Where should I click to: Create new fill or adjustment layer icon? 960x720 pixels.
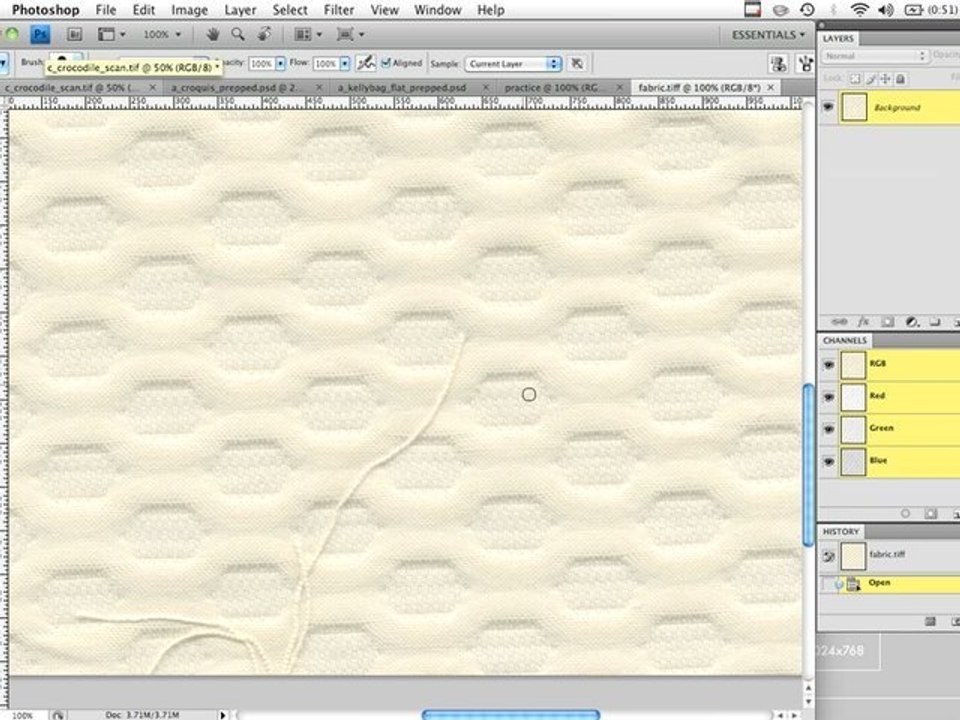912,322
